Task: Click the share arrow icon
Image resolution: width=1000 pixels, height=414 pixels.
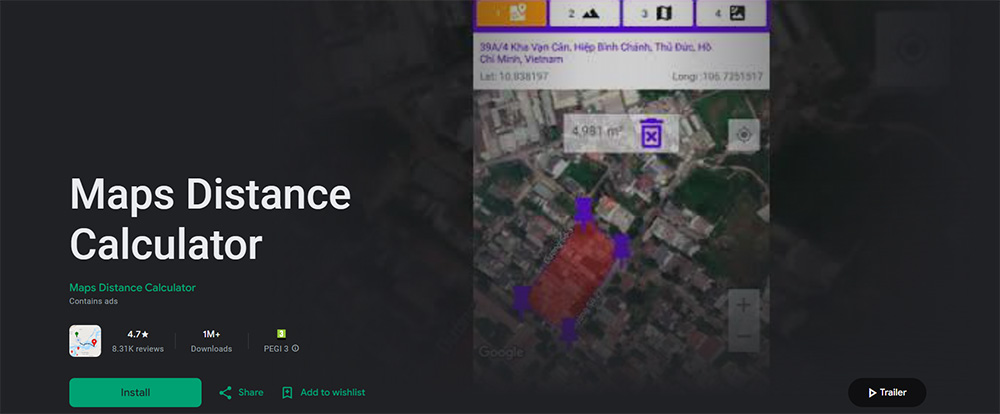Action: (x=225, y=392)
